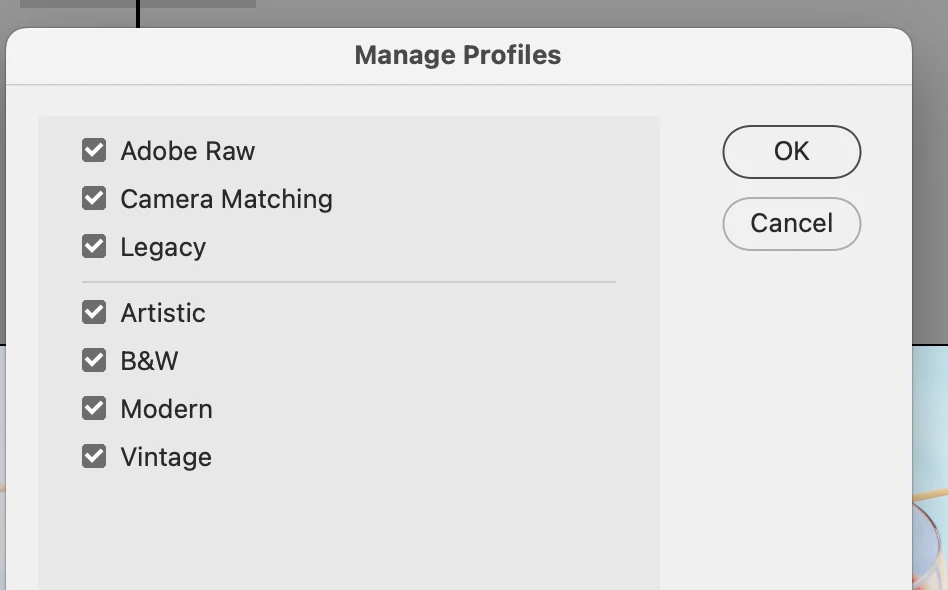Click OK to confirm profile changes
Viewport: 948px width, 590px height.
(x=791, y=151)
